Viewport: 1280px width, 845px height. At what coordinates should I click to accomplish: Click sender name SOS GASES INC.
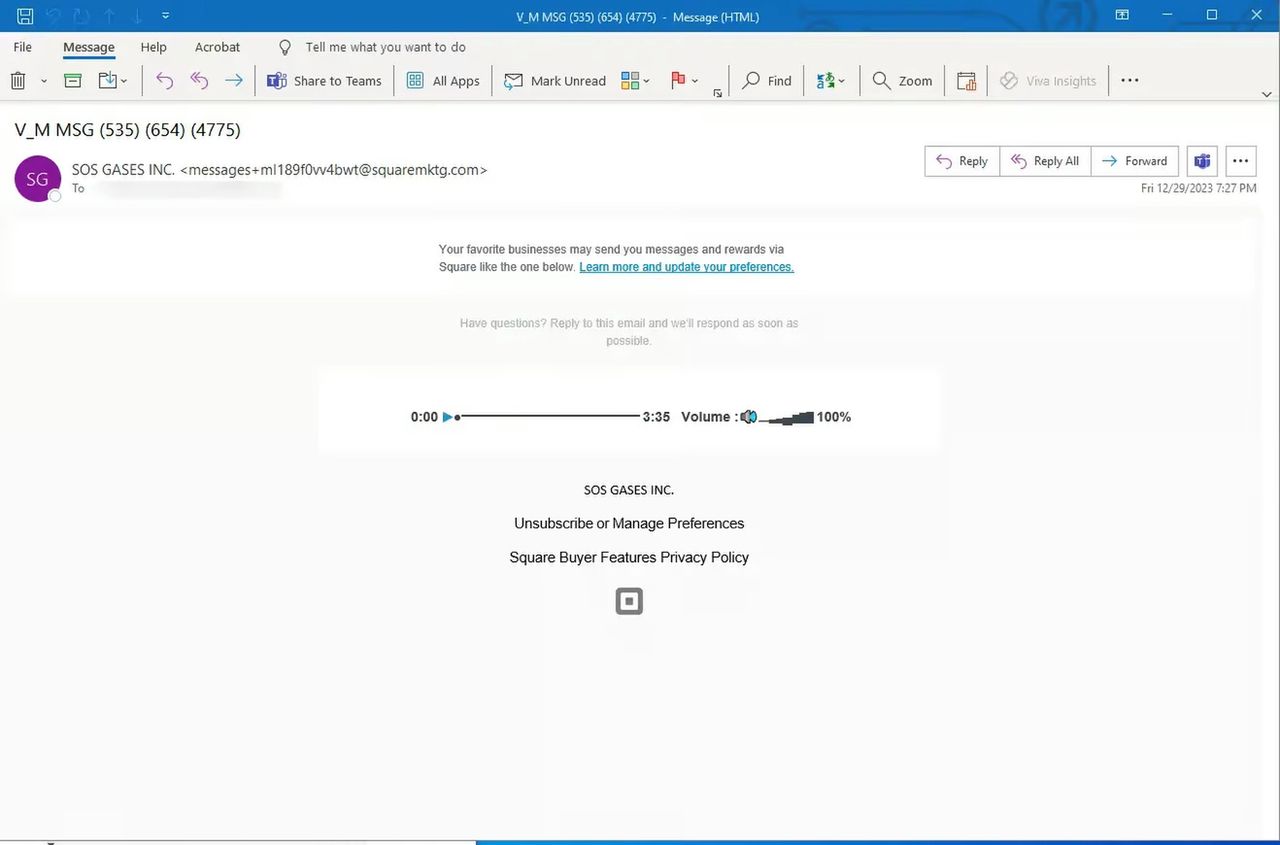pos(123,170)
